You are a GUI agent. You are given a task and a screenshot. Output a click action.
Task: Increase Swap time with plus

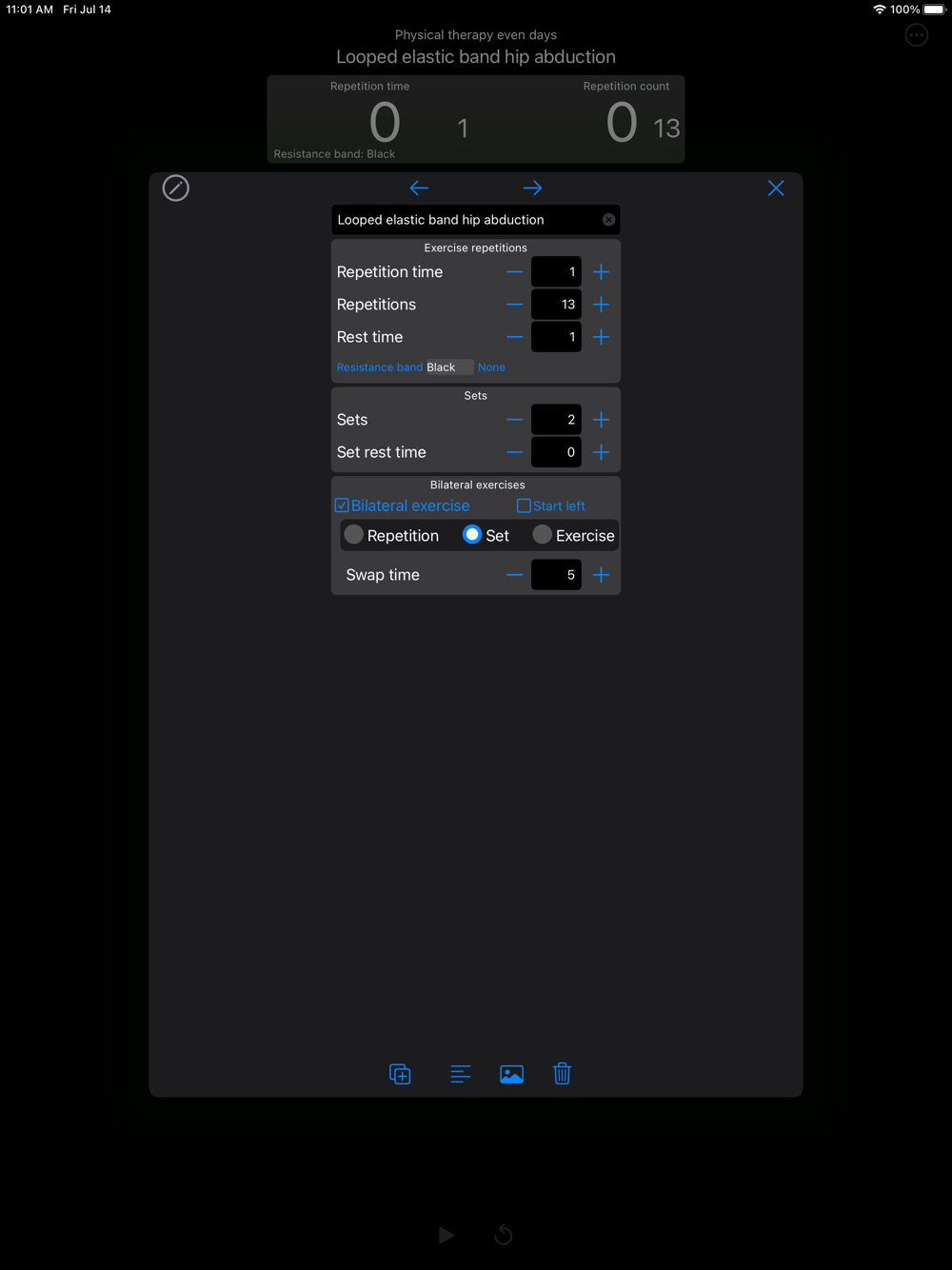click(x=602, y=575)
